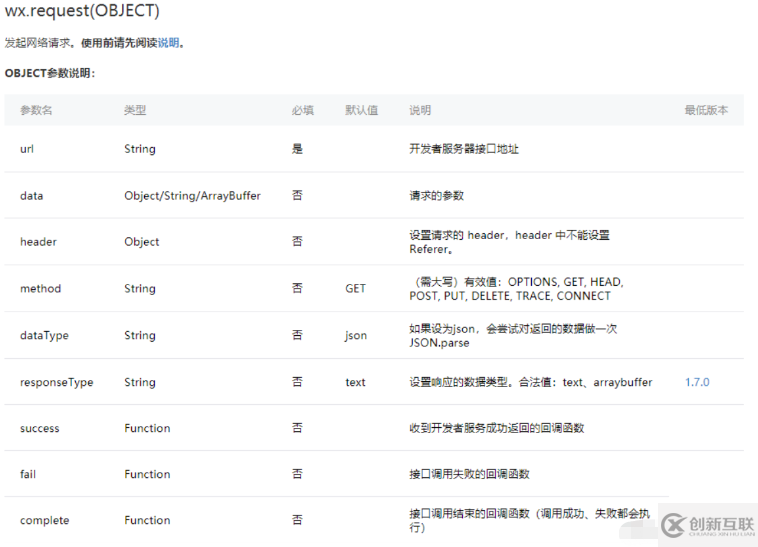Image resolution: width=758 pixels, height=547 pixels.
Task: Click the responseType parameter name
Action: tap(56, 382)
